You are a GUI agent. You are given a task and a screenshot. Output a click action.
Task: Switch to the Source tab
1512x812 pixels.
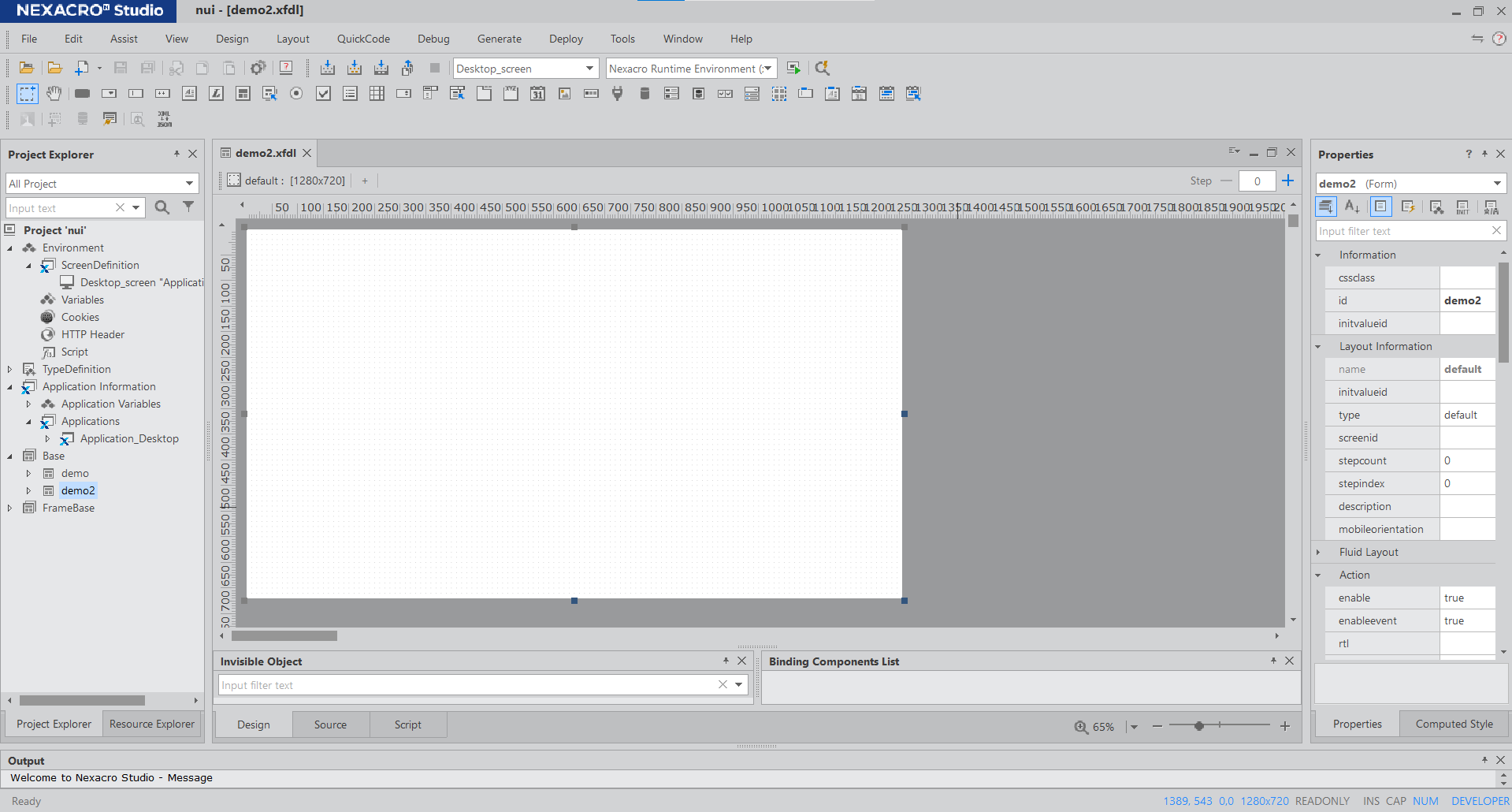pyautogui.click(x=330, y=724)
